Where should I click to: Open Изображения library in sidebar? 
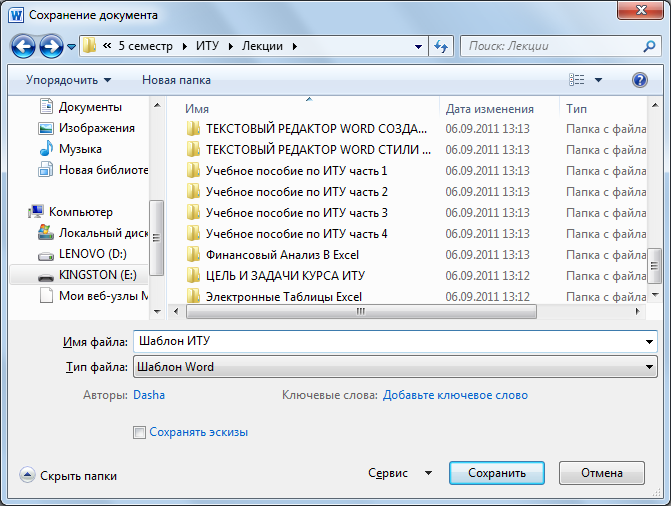point(86,128)
